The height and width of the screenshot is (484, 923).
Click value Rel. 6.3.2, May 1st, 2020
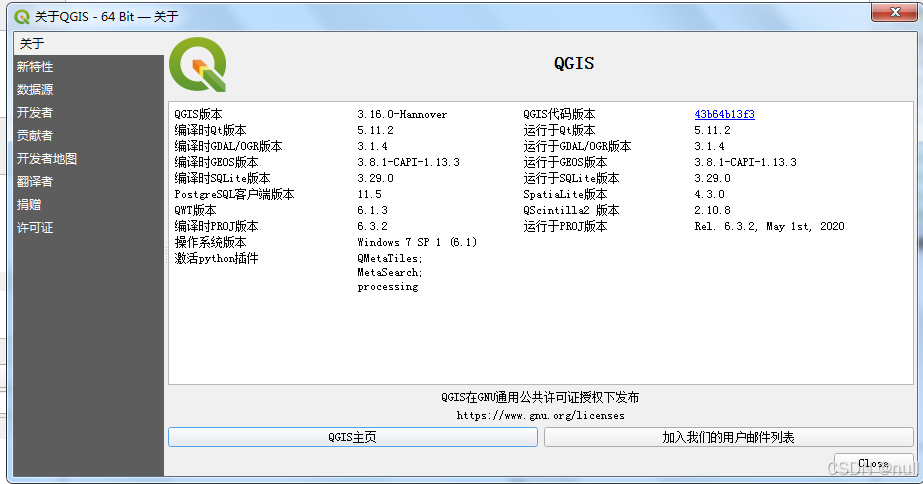tap(769, 226)
